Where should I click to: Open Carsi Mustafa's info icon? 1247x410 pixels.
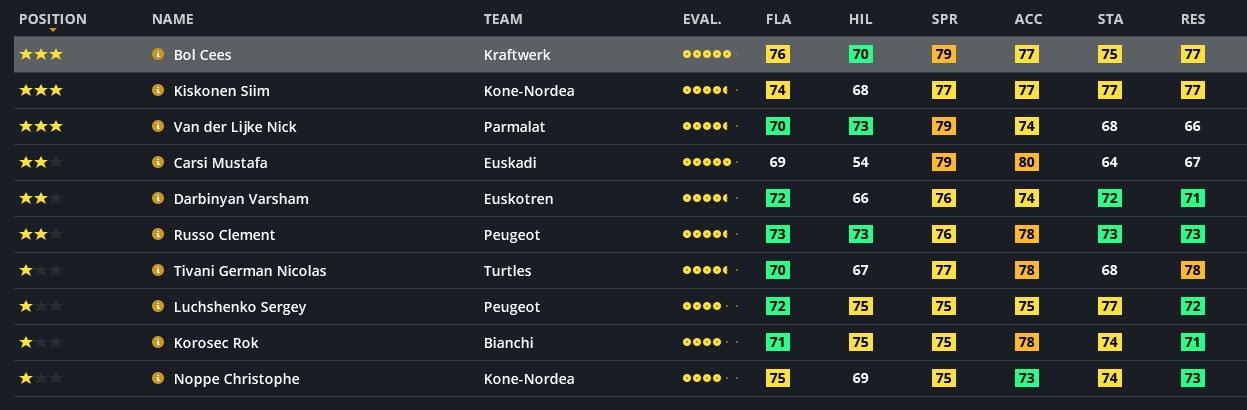coord(157,163)
